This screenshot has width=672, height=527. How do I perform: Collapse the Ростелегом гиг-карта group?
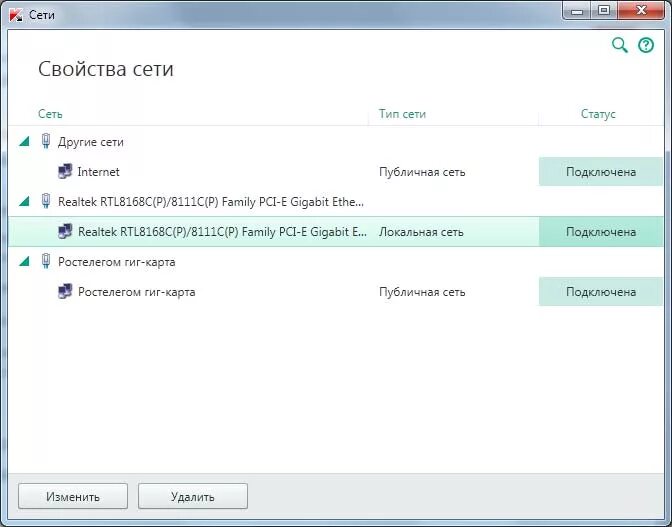coord(25,261)
